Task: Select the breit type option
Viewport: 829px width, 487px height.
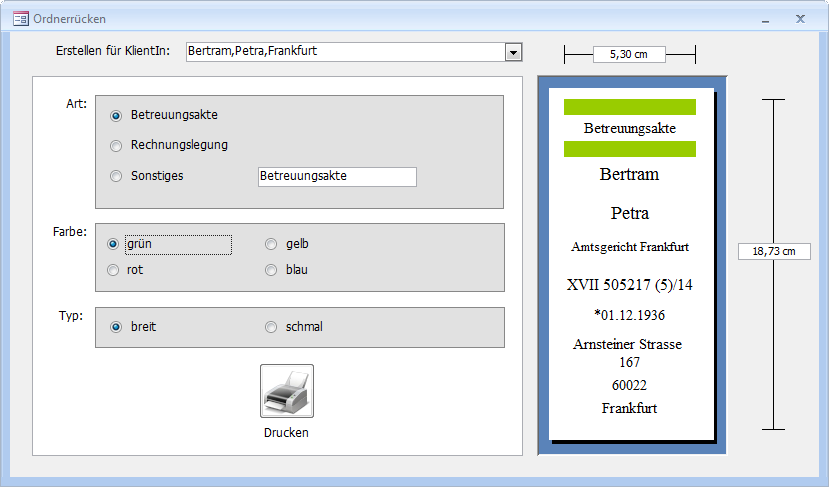Action: pyautogui.click(x=116, y=327)
